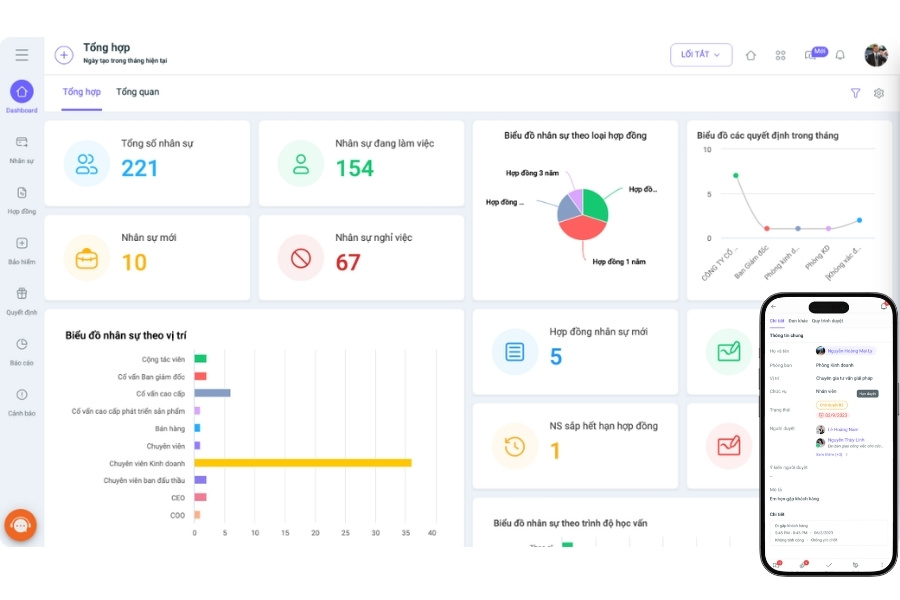The height and width of the screenshot is (600, 900).
Task: Click the Hợp đồng 3 năm pie label
Action: (x=532, y=173)
